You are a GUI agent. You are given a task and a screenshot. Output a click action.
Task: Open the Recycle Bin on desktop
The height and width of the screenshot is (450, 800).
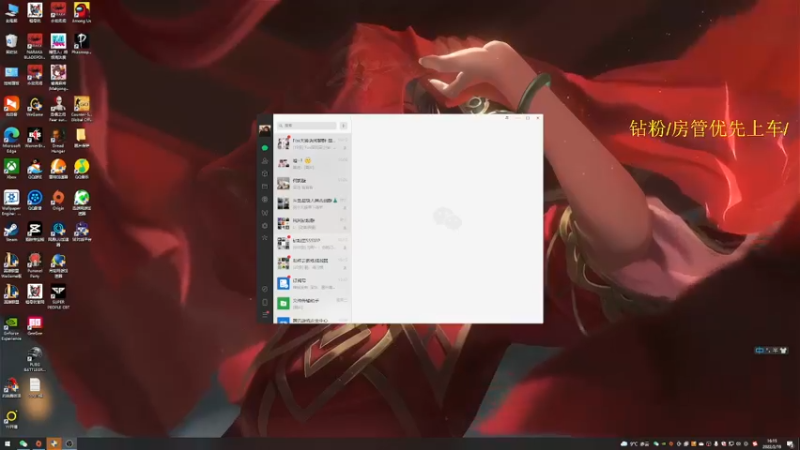point(11,43)
